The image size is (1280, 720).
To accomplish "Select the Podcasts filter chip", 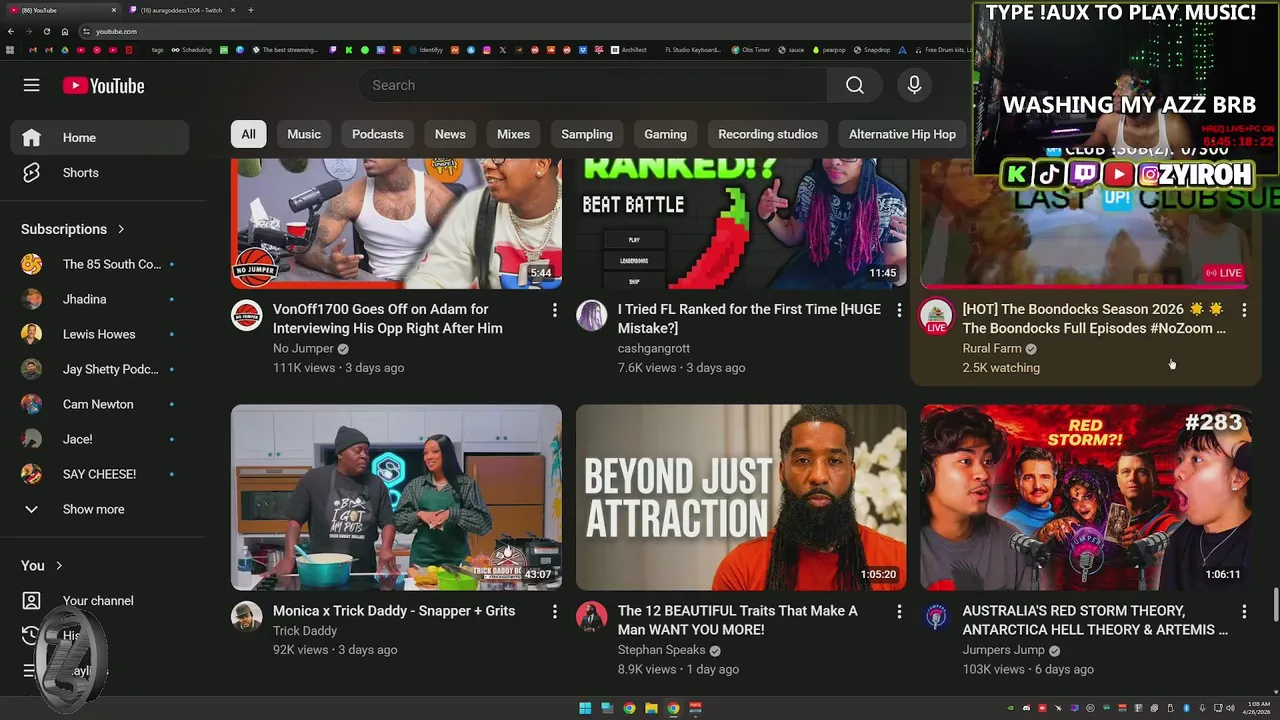I will tap(378, 134).
